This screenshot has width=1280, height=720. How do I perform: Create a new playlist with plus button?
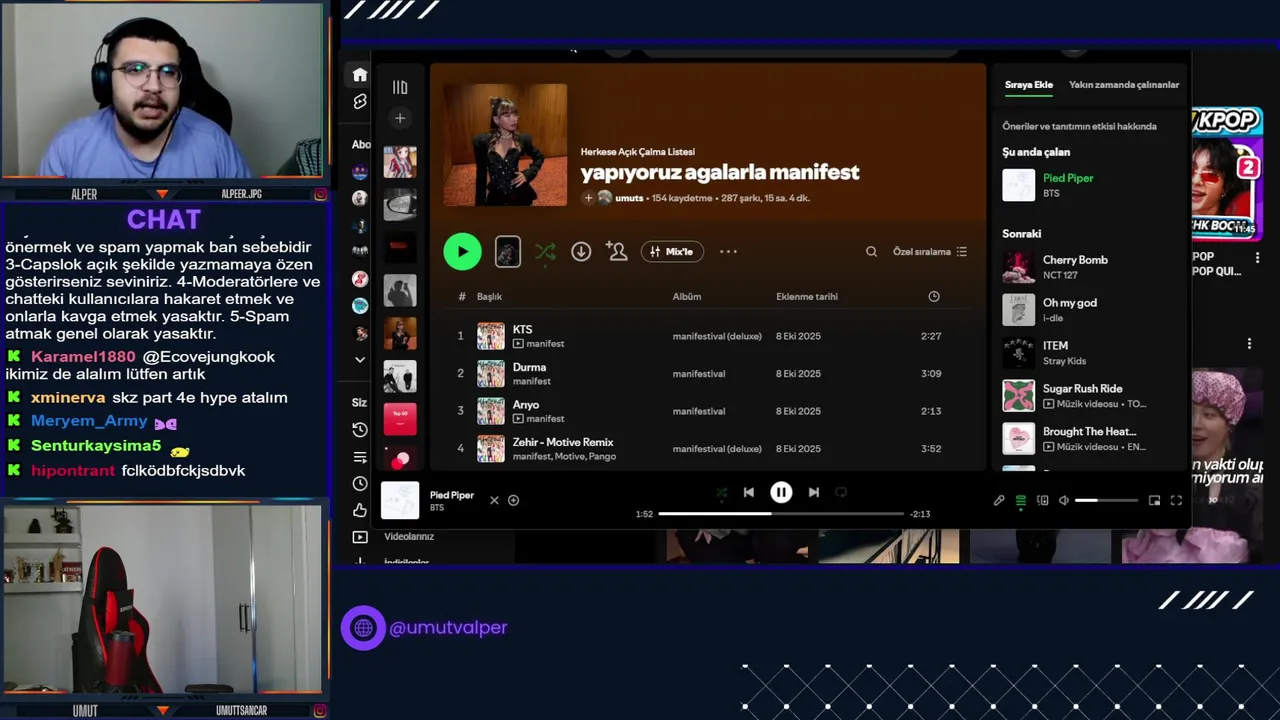(x=400, y=118)
